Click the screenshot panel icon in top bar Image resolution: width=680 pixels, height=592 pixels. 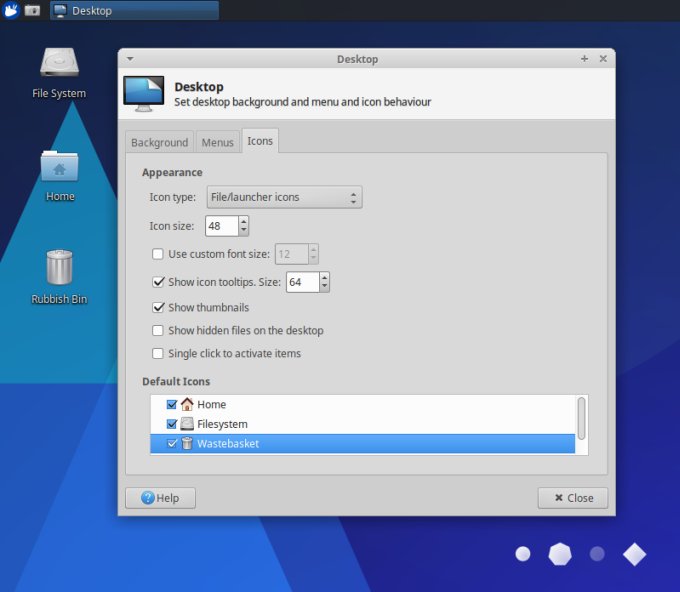[x=32, y=10]
